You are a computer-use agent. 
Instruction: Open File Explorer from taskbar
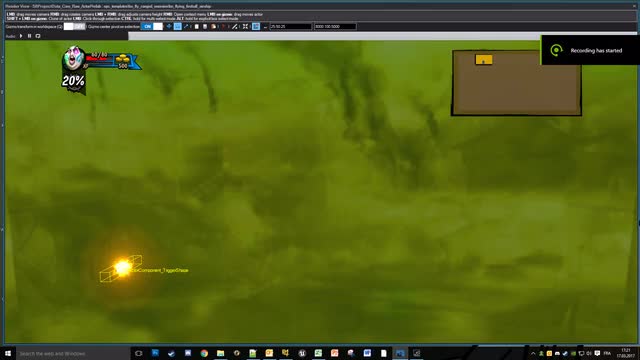pyautogui.click(x=220, y=353)
